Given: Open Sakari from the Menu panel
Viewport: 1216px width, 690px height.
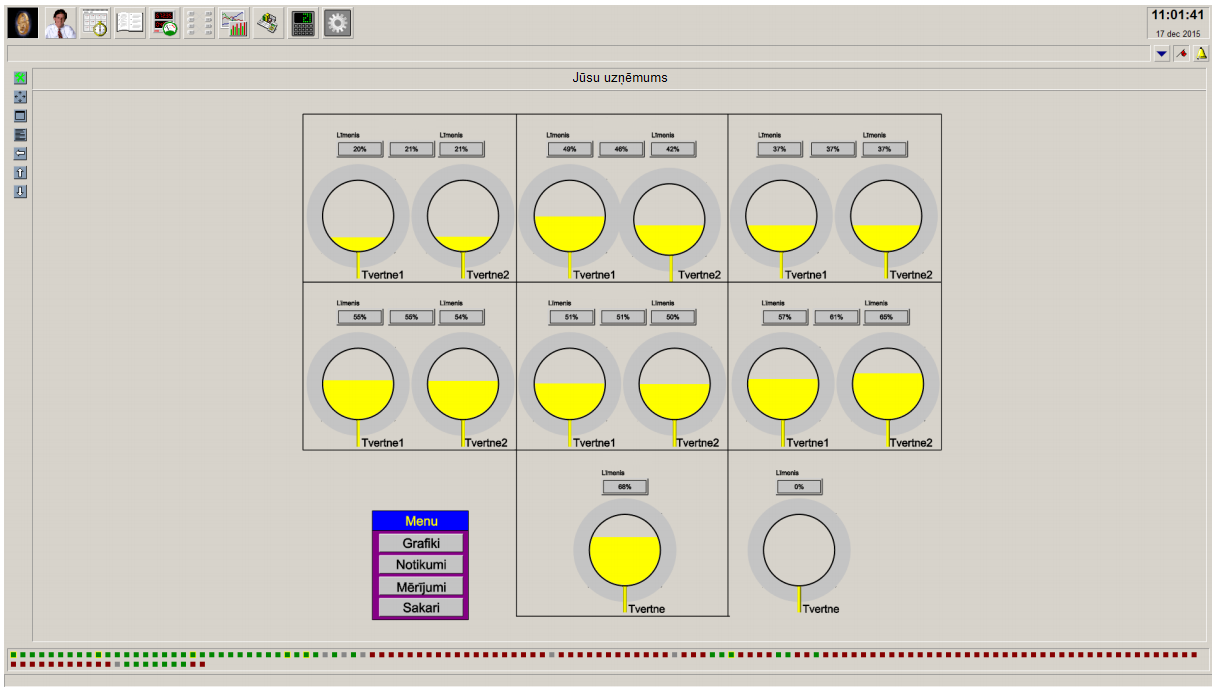Looking at the screenshot, I should click(421, 608).
